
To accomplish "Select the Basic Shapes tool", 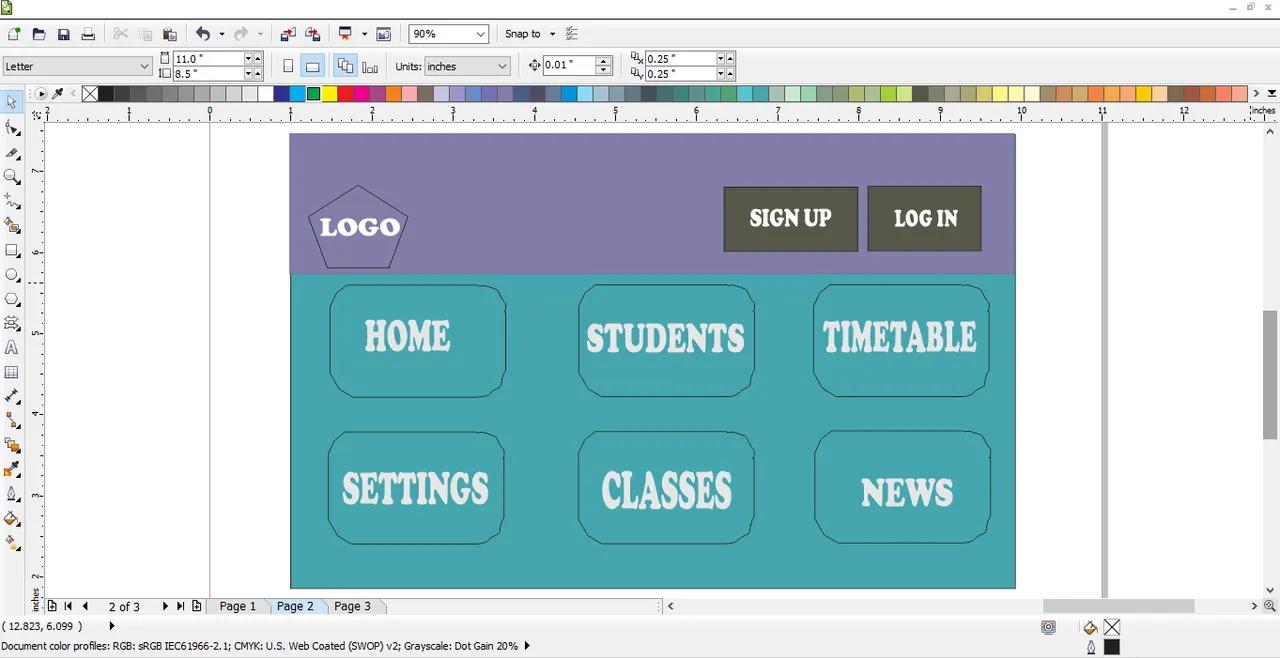I will [x=12, y=324].
